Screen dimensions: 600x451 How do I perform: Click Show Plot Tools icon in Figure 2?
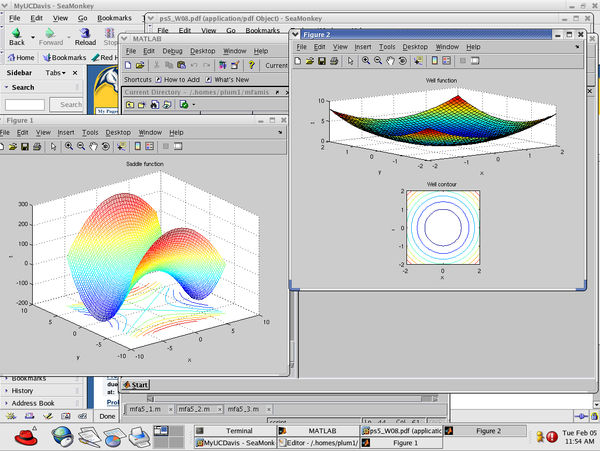pyautogui.click(x=475, y=60)
